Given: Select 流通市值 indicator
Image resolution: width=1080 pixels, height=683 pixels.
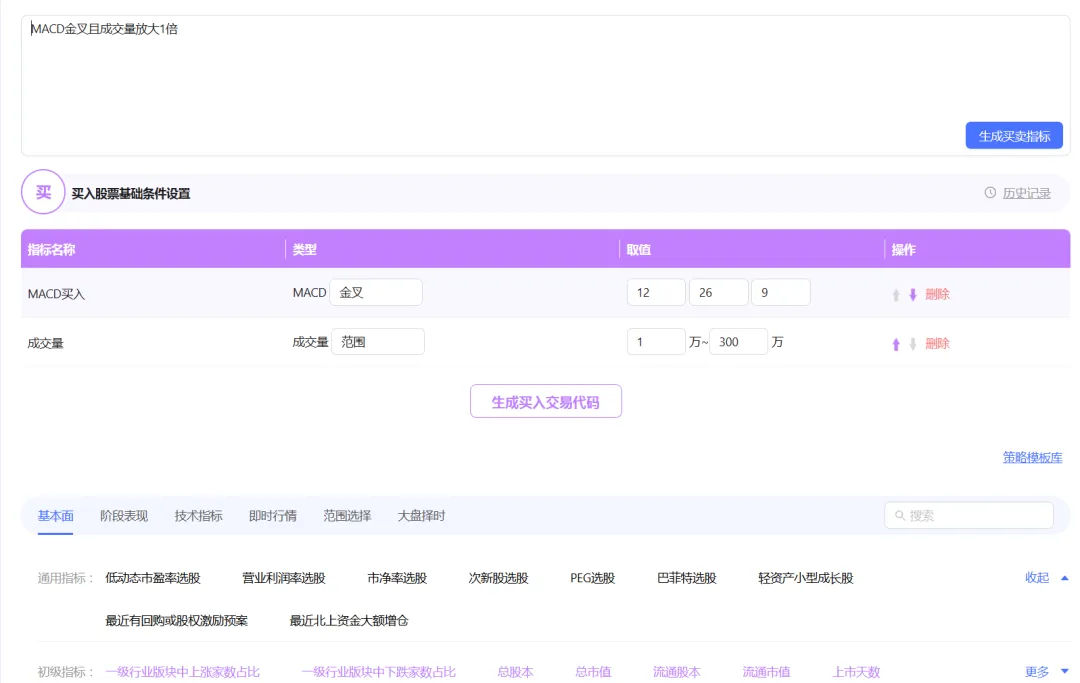Looking at the screenshot, I should coord(767,672).
